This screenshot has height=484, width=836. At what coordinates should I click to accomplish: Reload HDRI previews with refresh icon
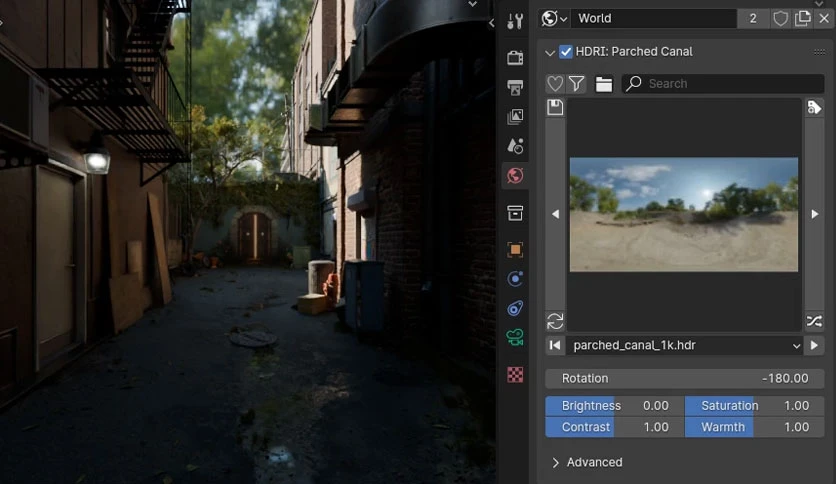555,321
